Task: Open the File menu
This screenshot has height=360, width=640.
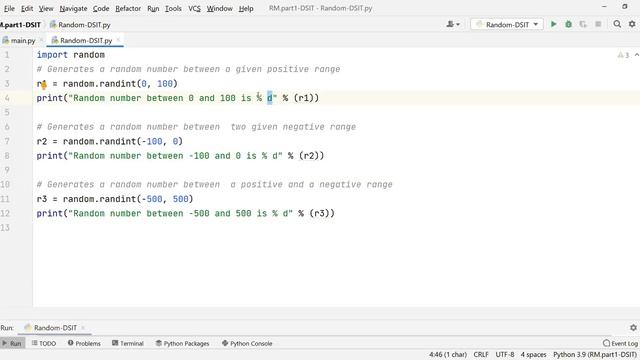Action: [x=9, y=8]
